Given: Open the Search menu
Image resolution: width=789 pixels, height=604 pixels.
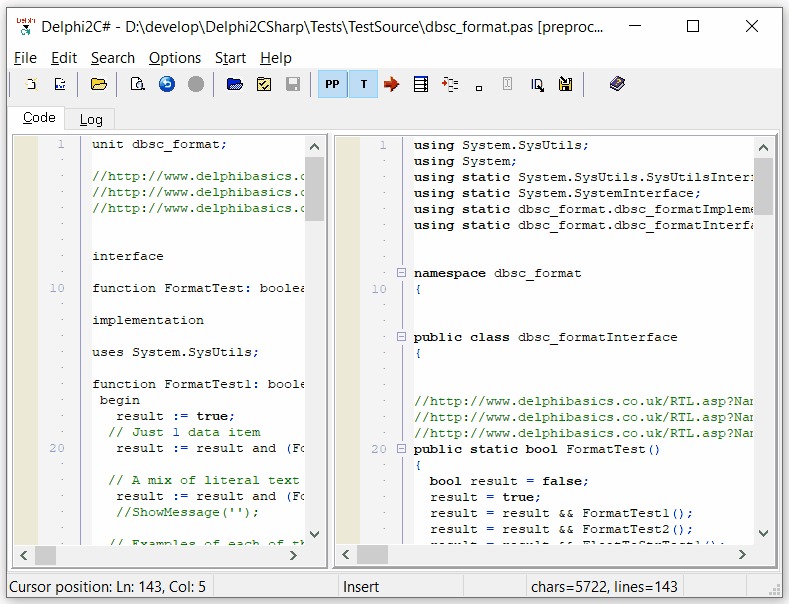Looking at the screenshot, I should tap(113, 58).
